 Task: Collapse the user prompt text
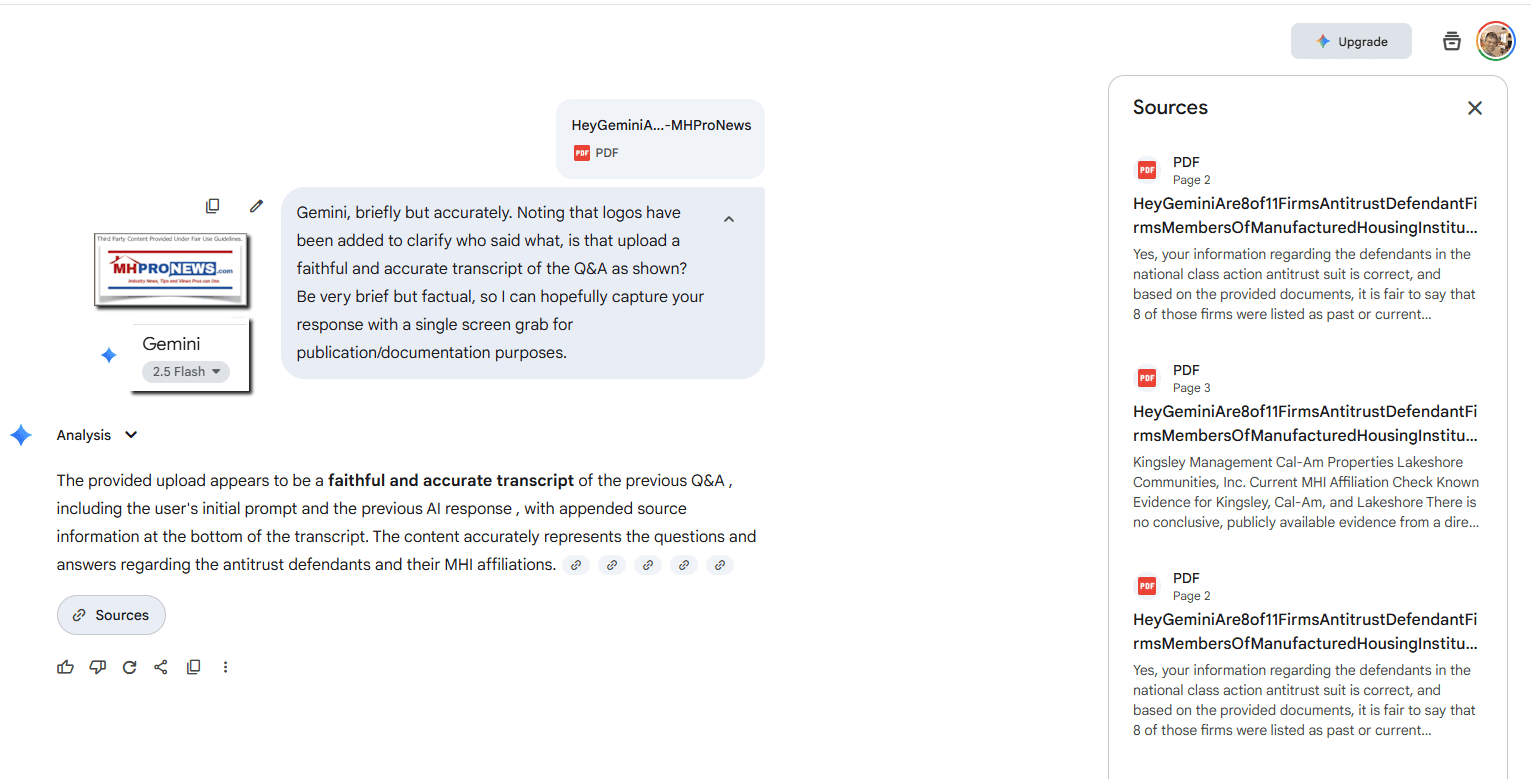[x=729, y=220]
